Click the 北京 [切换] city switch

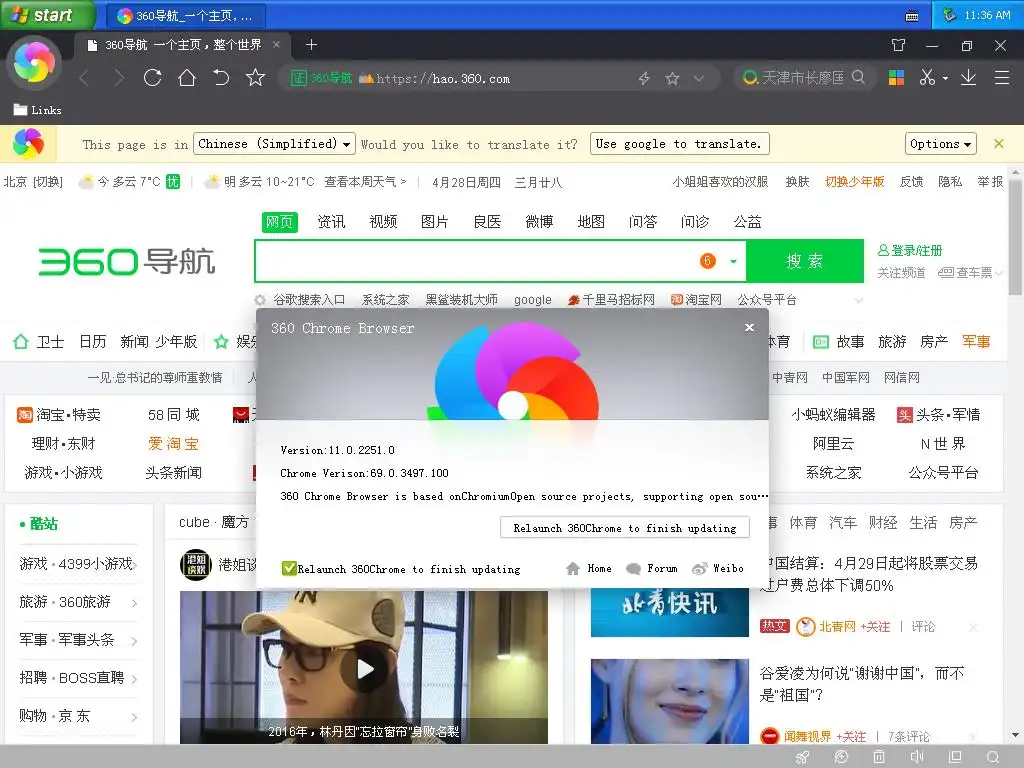(33, 182)
